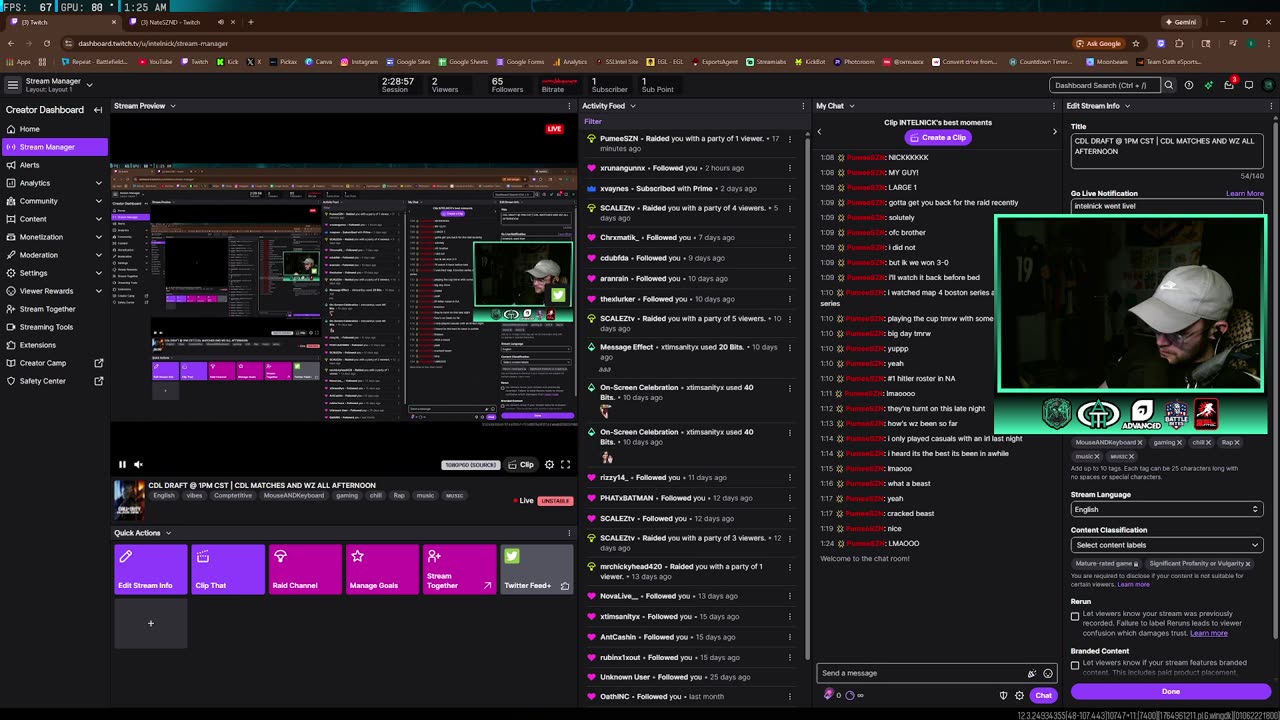Viewport: 1280px width, 720px height.
Task: Open the notifications inbox with red badge
Action: point(1229,85)
